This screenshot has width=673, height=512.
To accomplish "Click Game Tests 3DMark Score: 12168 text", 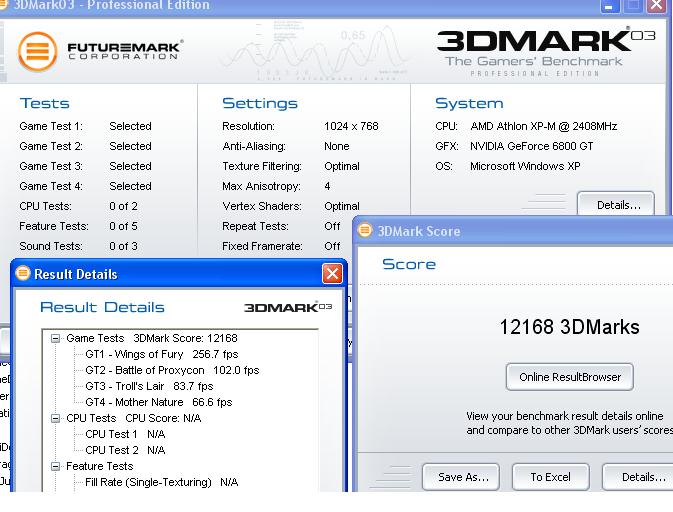I will pos(152,338).
